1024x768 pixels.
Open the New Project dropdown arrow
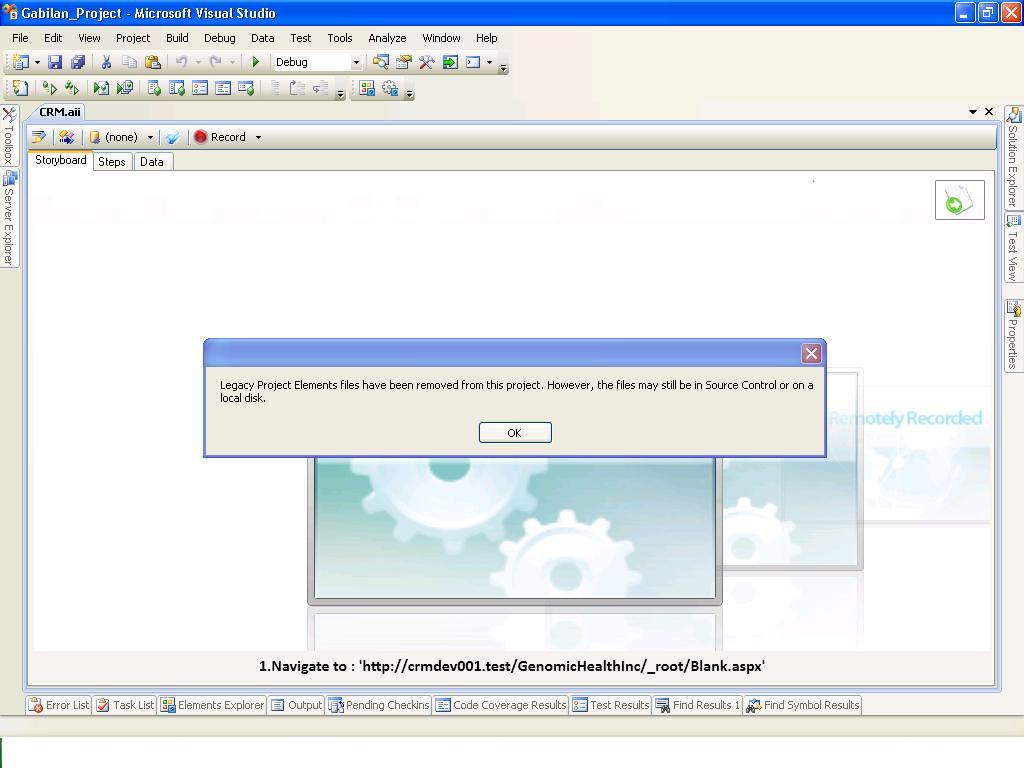click(x=37, y=63)
